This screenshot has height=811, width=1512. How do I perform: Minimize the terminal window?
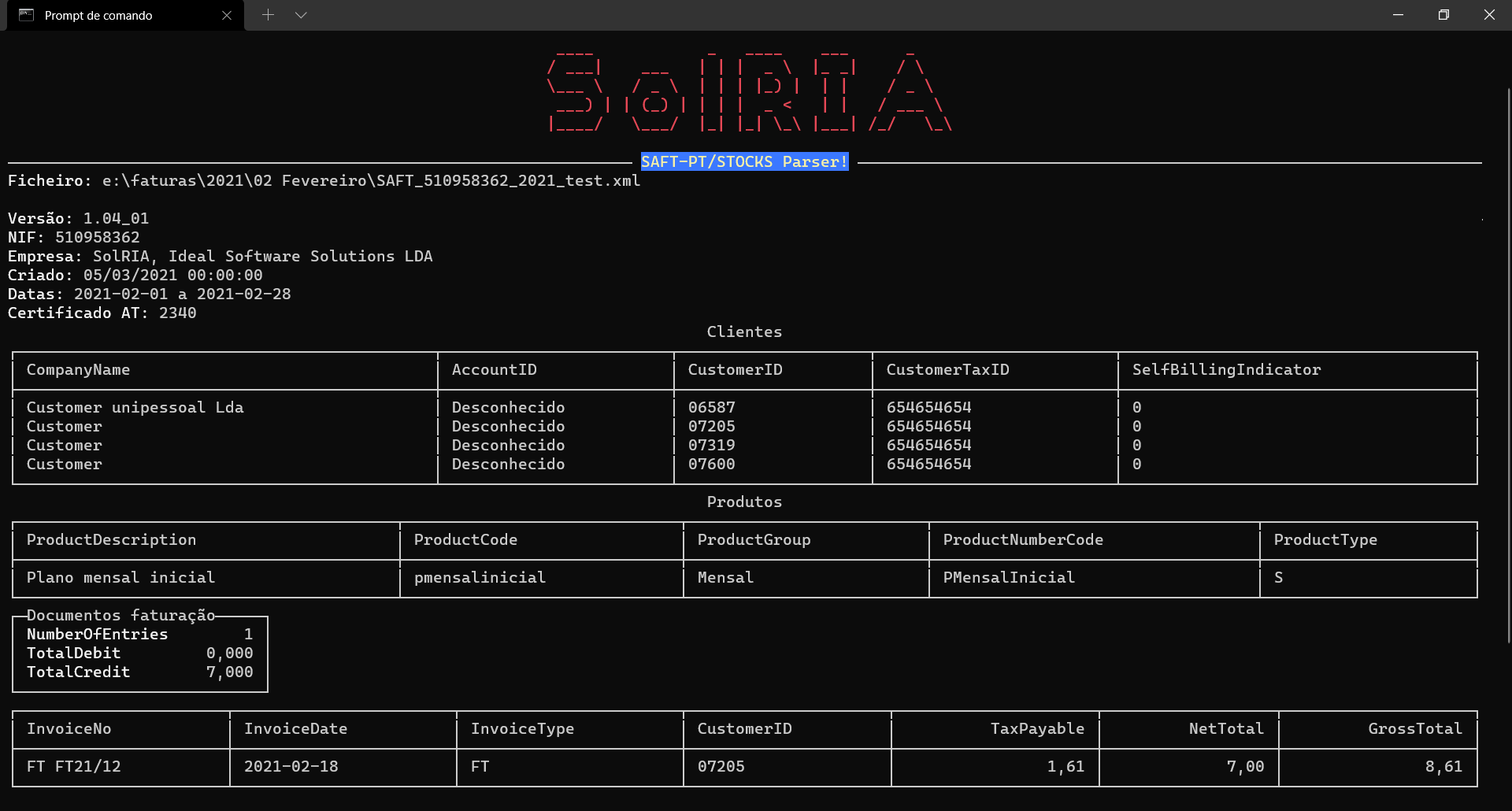tap(1398, 15)
